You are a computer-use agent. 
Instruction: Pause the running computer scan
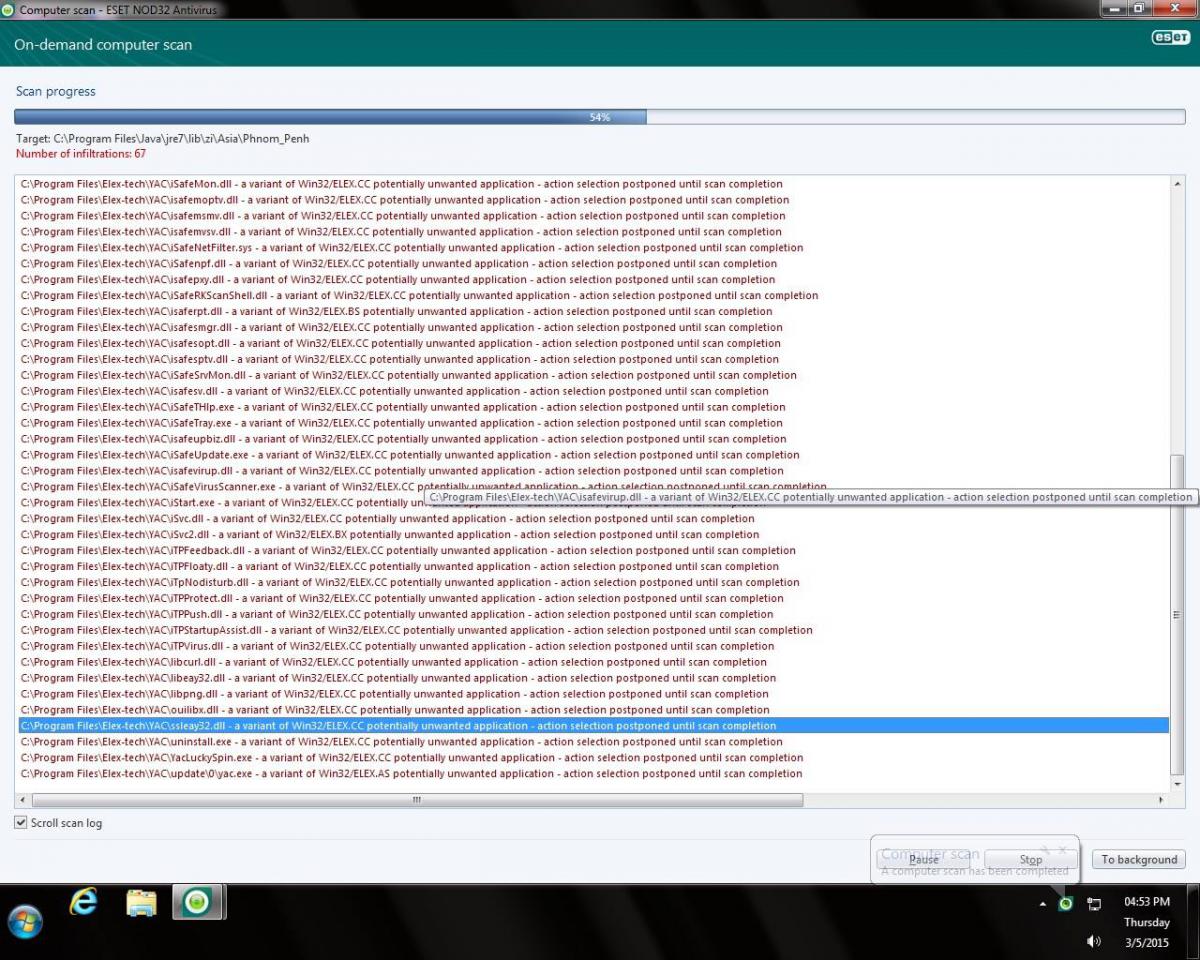click(x=924, y=859)
